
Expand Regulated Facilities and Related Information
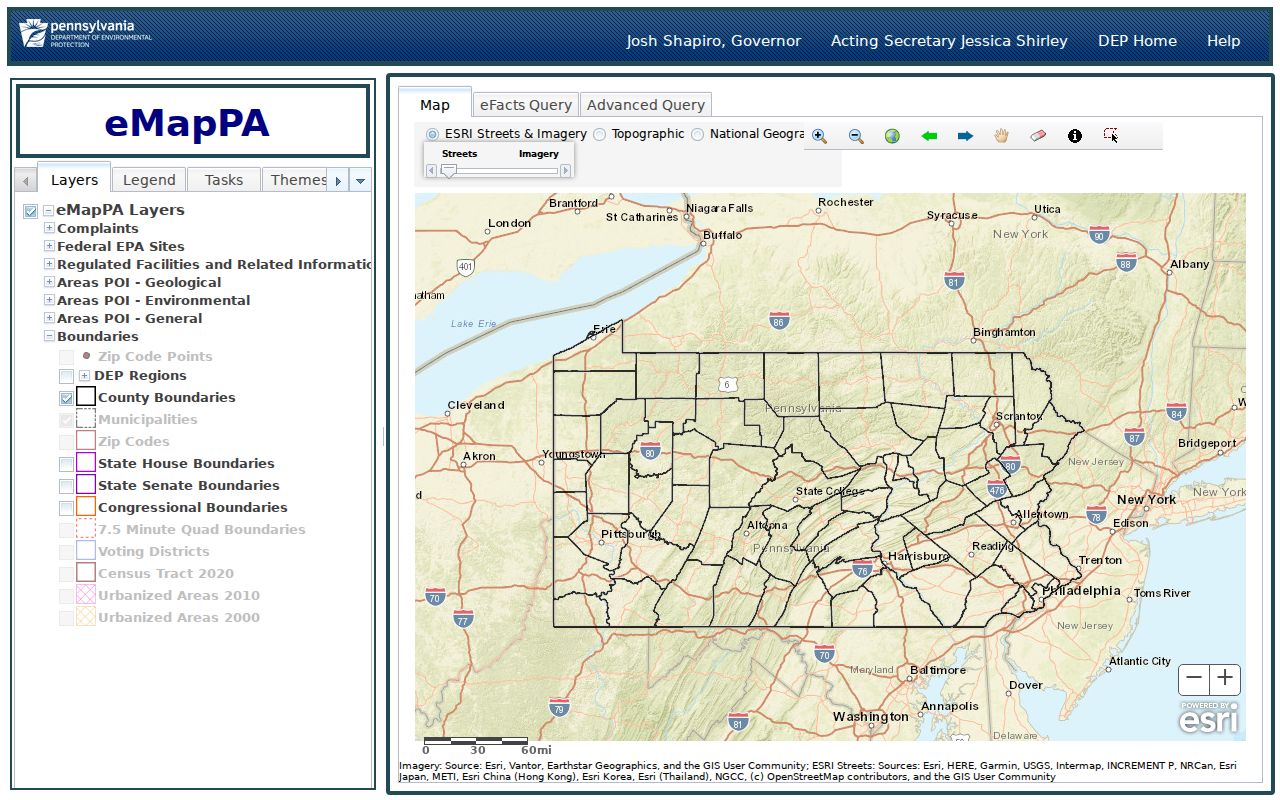coord(49,264)
